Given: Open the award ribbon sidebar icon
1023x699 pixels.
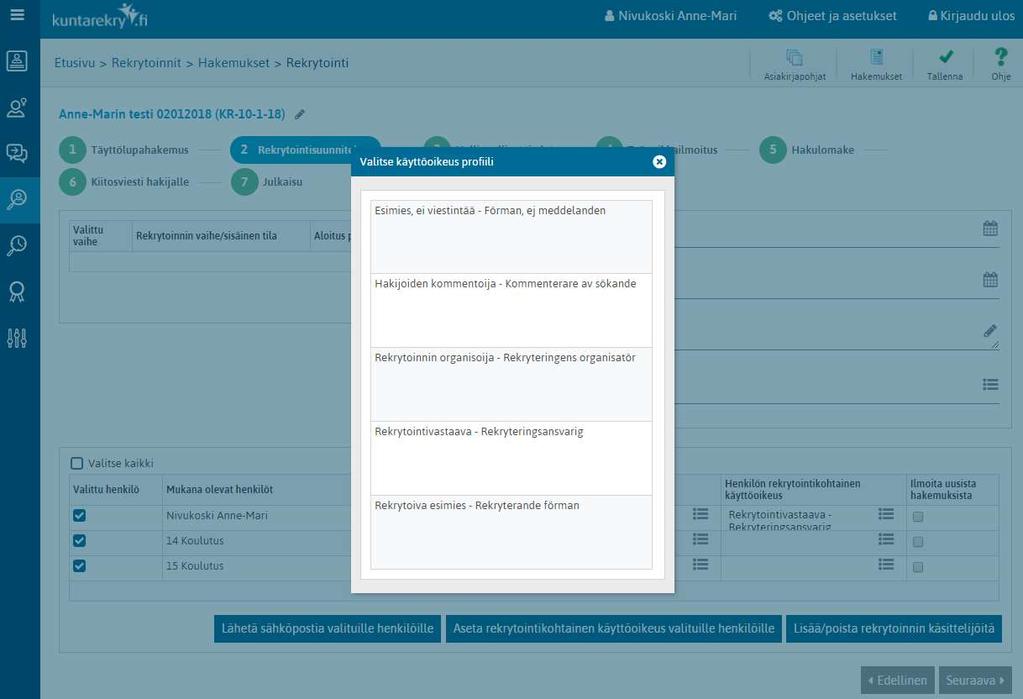Looking at the screenshot, I should pyautogui.click(x=17, y=292).
